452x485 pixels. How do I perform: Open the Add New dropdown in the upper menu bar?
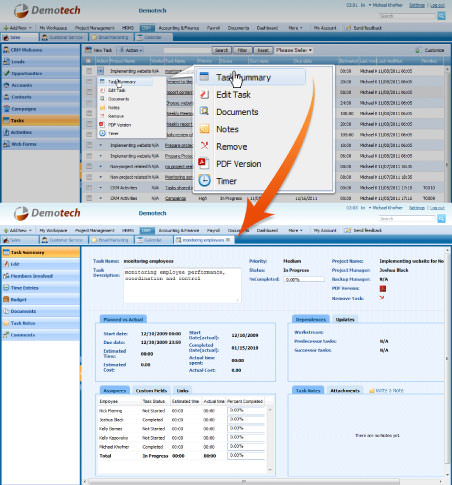tap(18, 28)
